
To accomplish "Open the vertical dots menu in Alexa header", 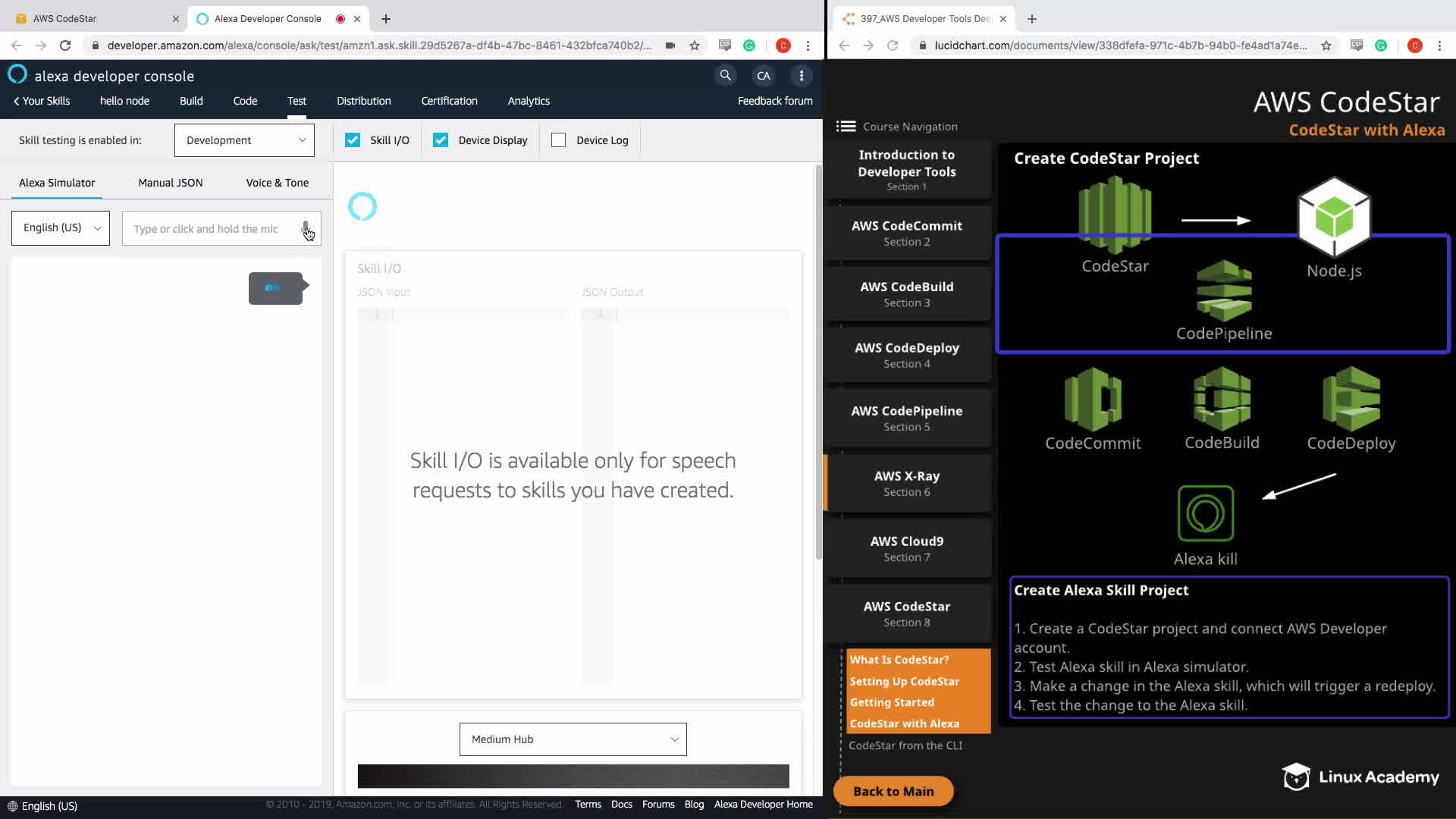I will coord(802,75).
